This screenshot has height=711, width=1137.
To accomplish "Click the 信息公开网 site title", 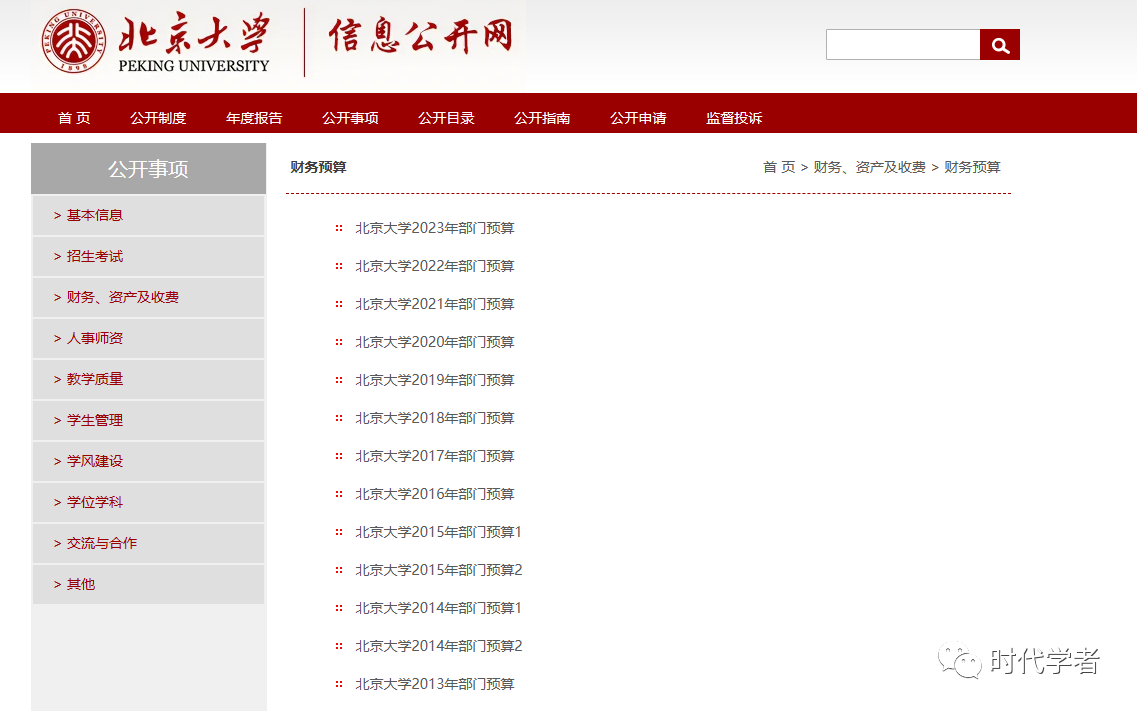I will tap(421, 36).
